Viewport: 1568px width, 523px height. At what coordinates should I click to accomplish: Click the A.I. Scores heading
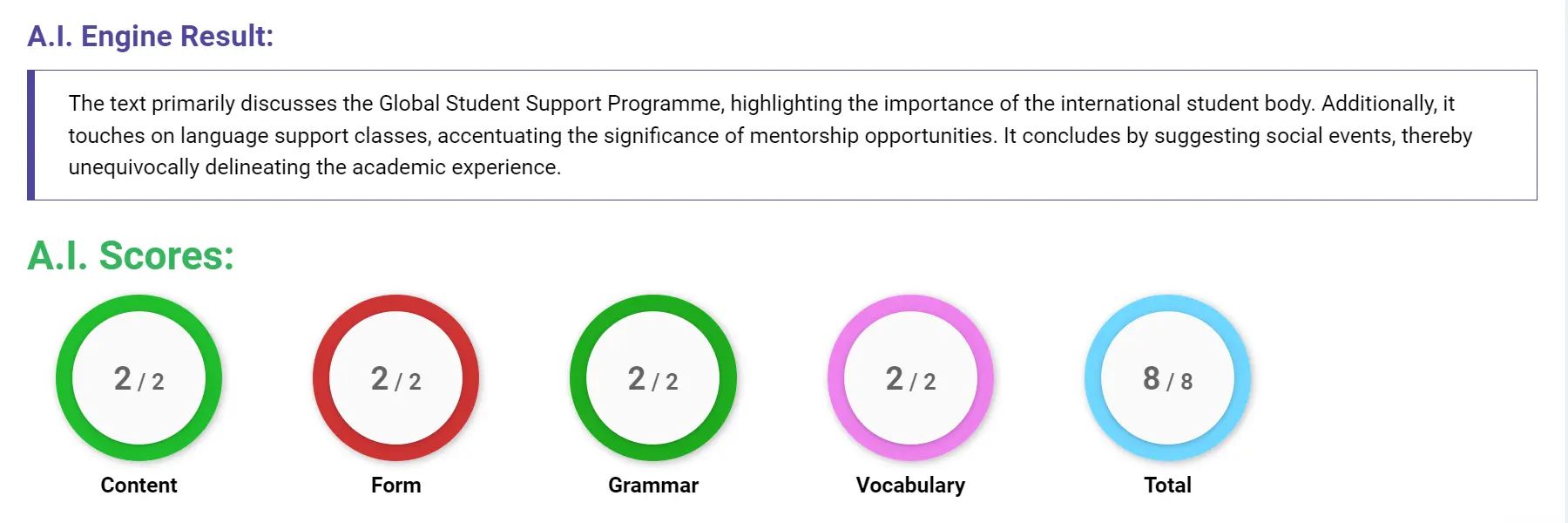[x=131, y=255]
